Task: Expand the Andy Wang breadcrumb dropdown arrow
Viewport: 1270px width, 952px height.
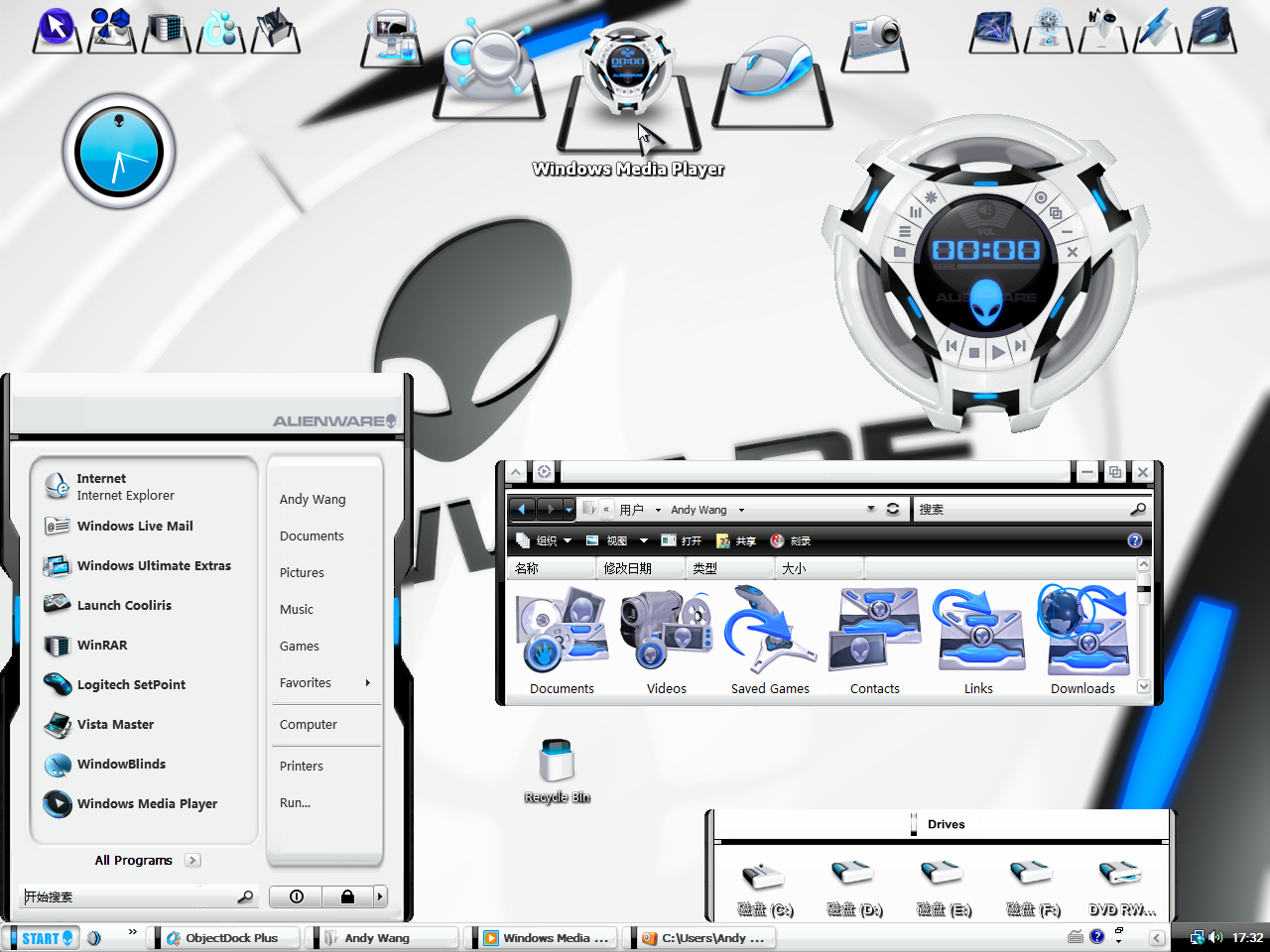Action: click(x=741, y=510)
